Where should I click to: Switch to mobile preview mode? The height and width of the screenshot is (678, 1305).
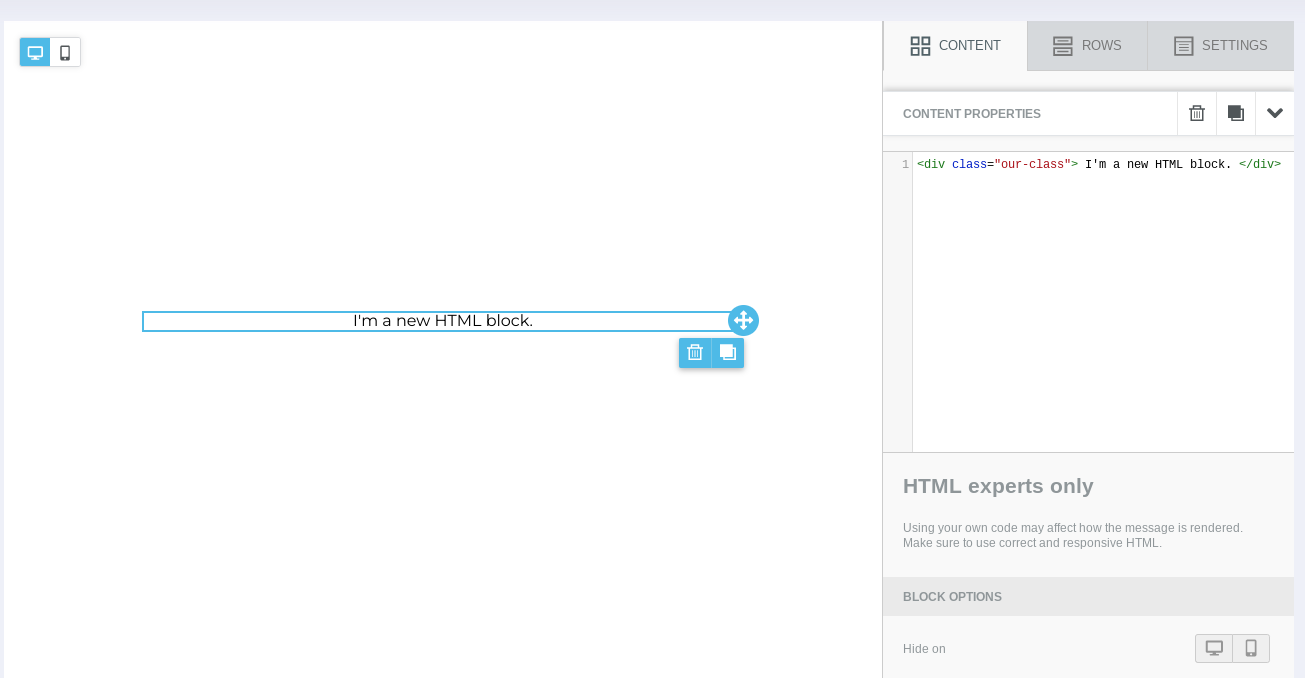[65, 52]
